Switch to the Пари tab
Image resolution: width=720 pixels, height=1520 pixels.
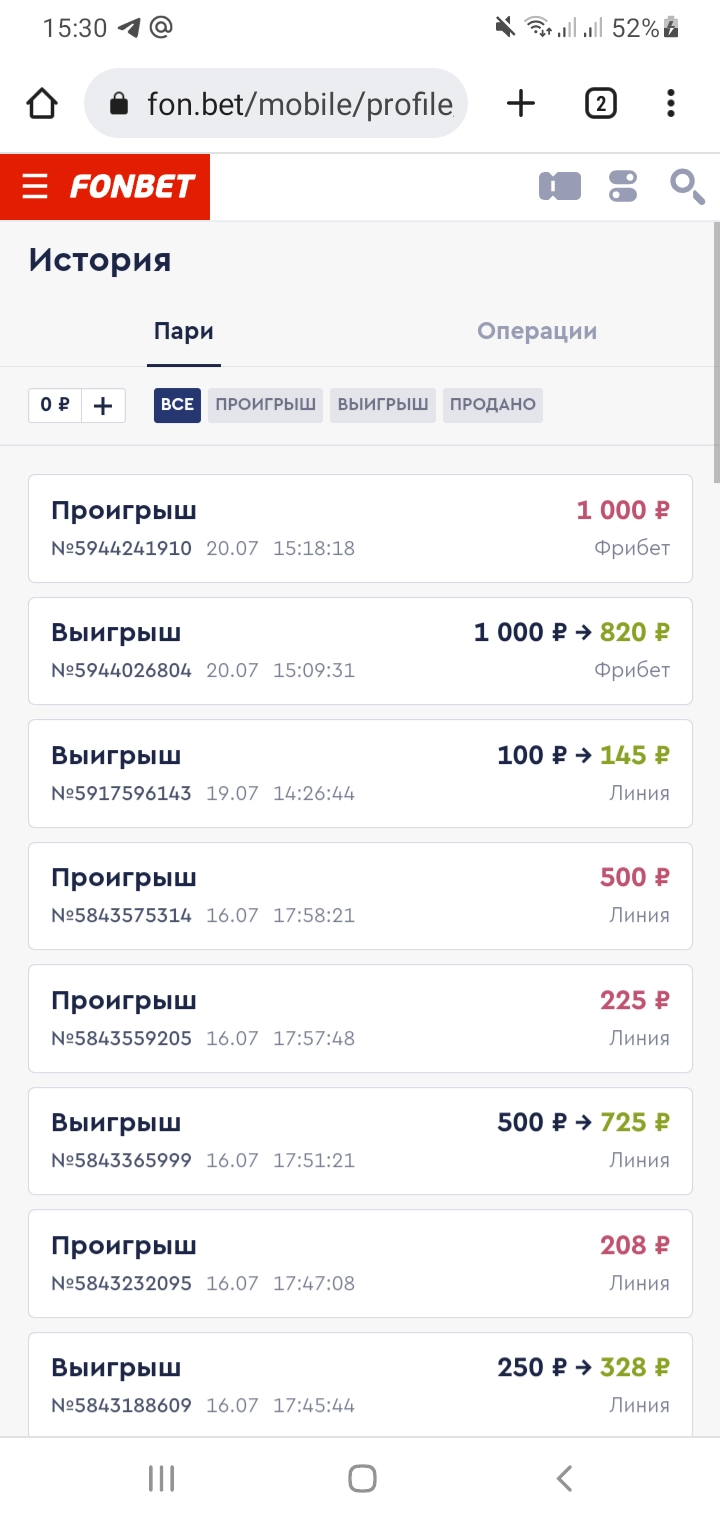click(x=184, y=332)
